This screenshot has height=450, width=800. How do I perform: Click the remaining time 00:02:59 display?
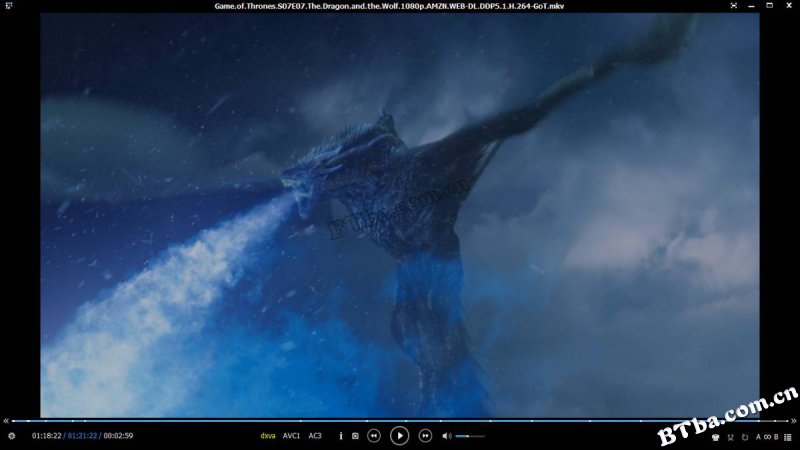pos(118,436)
